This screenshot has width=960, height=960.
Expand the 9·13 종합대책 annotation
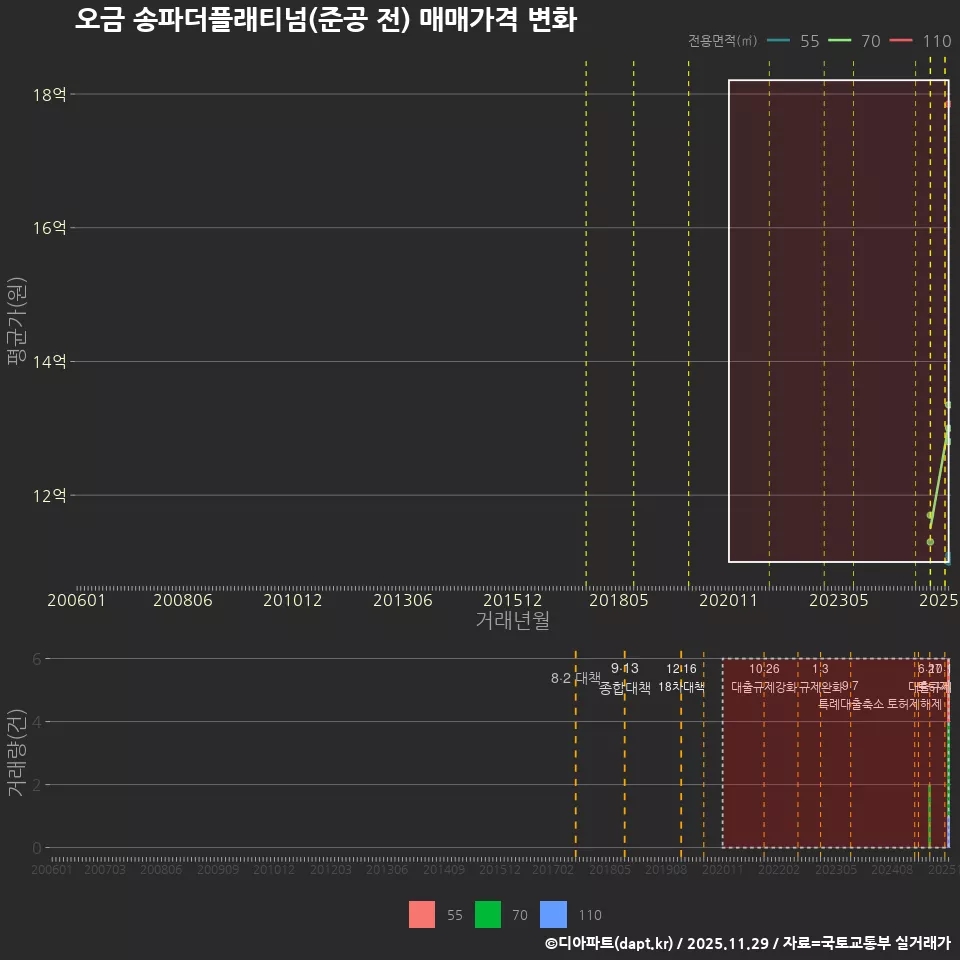pyautogui.click(x=624, y=679)
